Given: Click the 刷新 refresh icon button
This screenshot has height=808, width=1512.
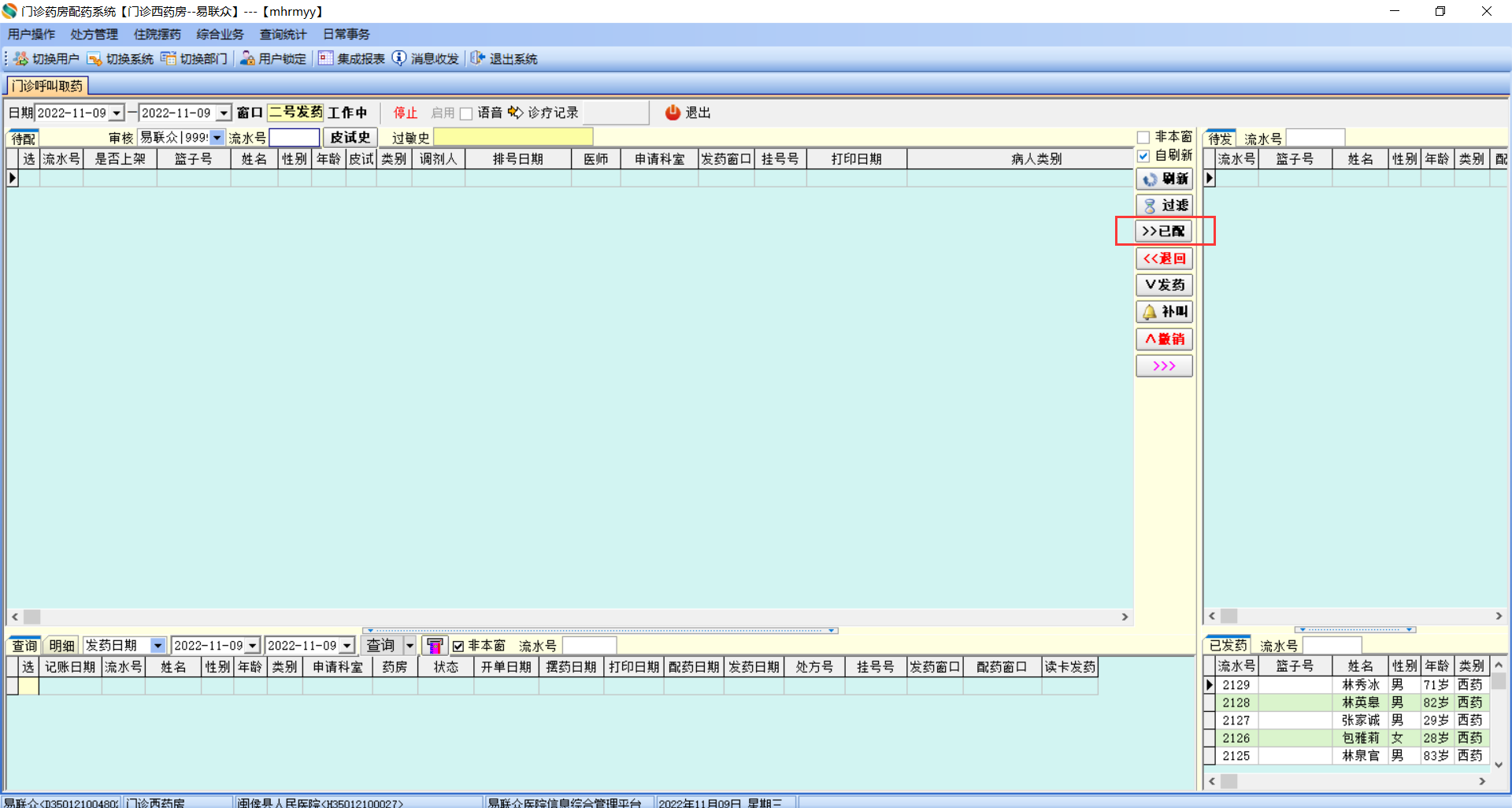Looking at the screenshot, I should point(1165,179).
